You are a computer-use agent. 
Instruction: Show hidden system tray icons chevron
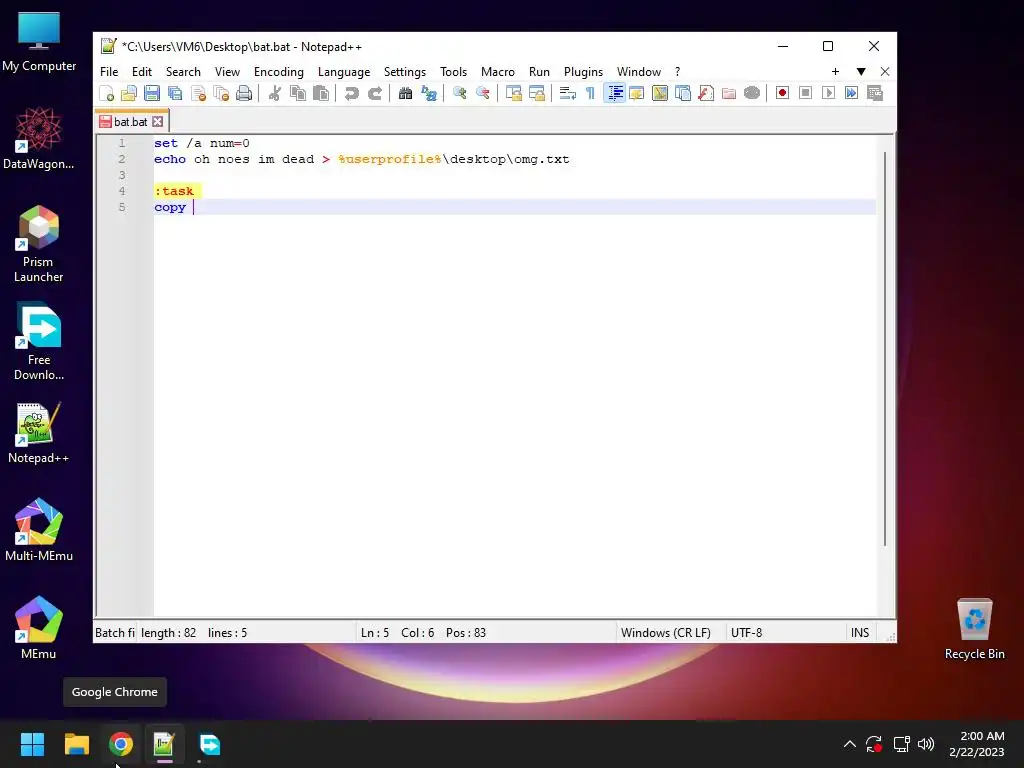tap(849, 744)
